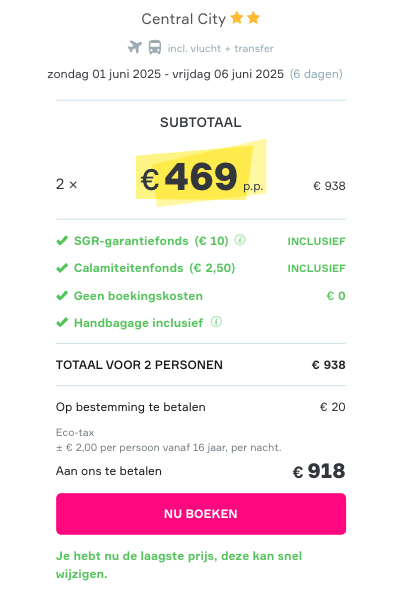Click the Central City hotel name

184,19
